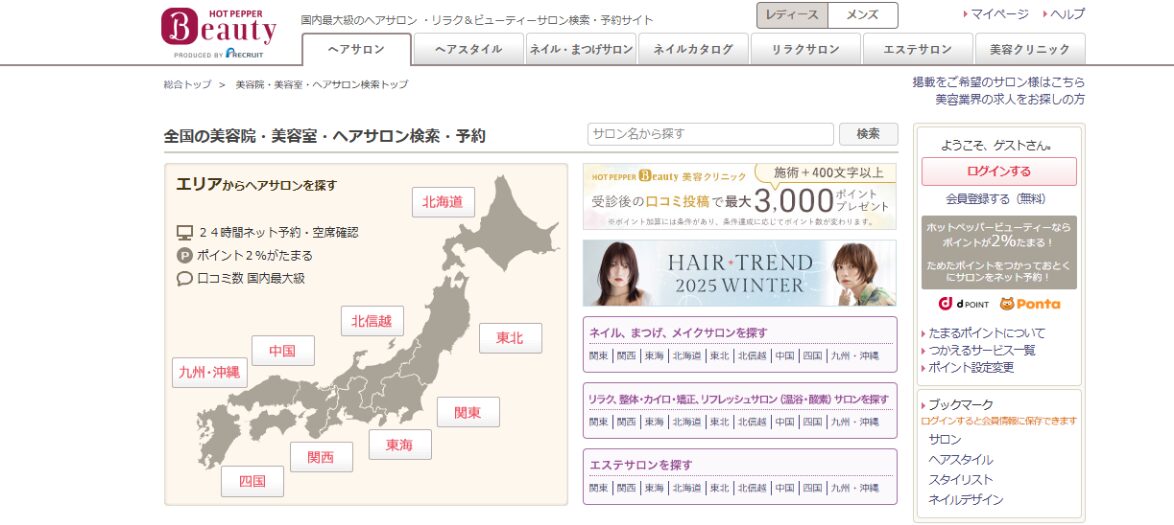Click 東海 under リラク、整体 section
The height and width of the screenshot is (525, 1174).
[x=654, y=422]
